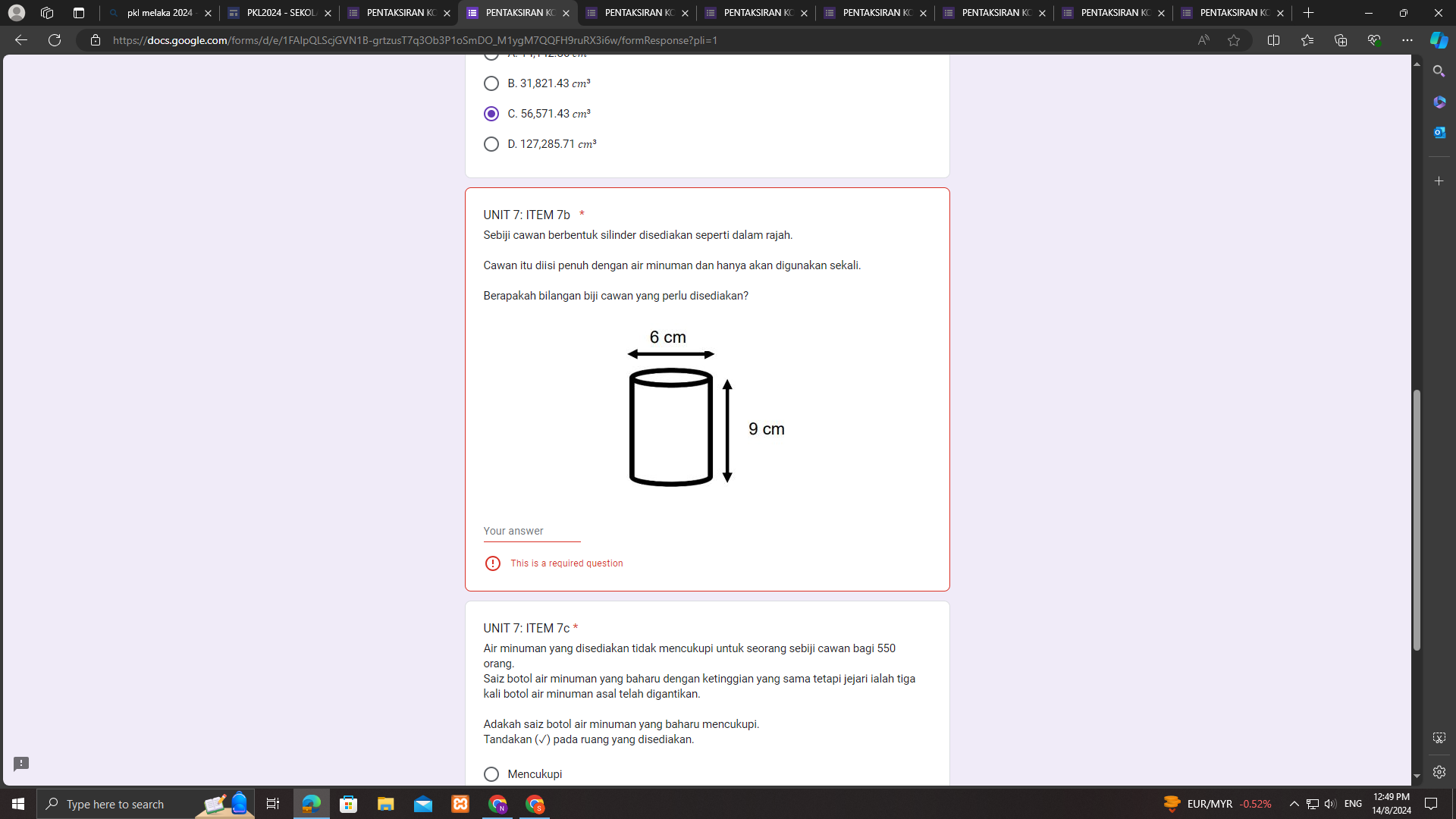
Task: Open sidebar Search icon
Action: 1439,71
